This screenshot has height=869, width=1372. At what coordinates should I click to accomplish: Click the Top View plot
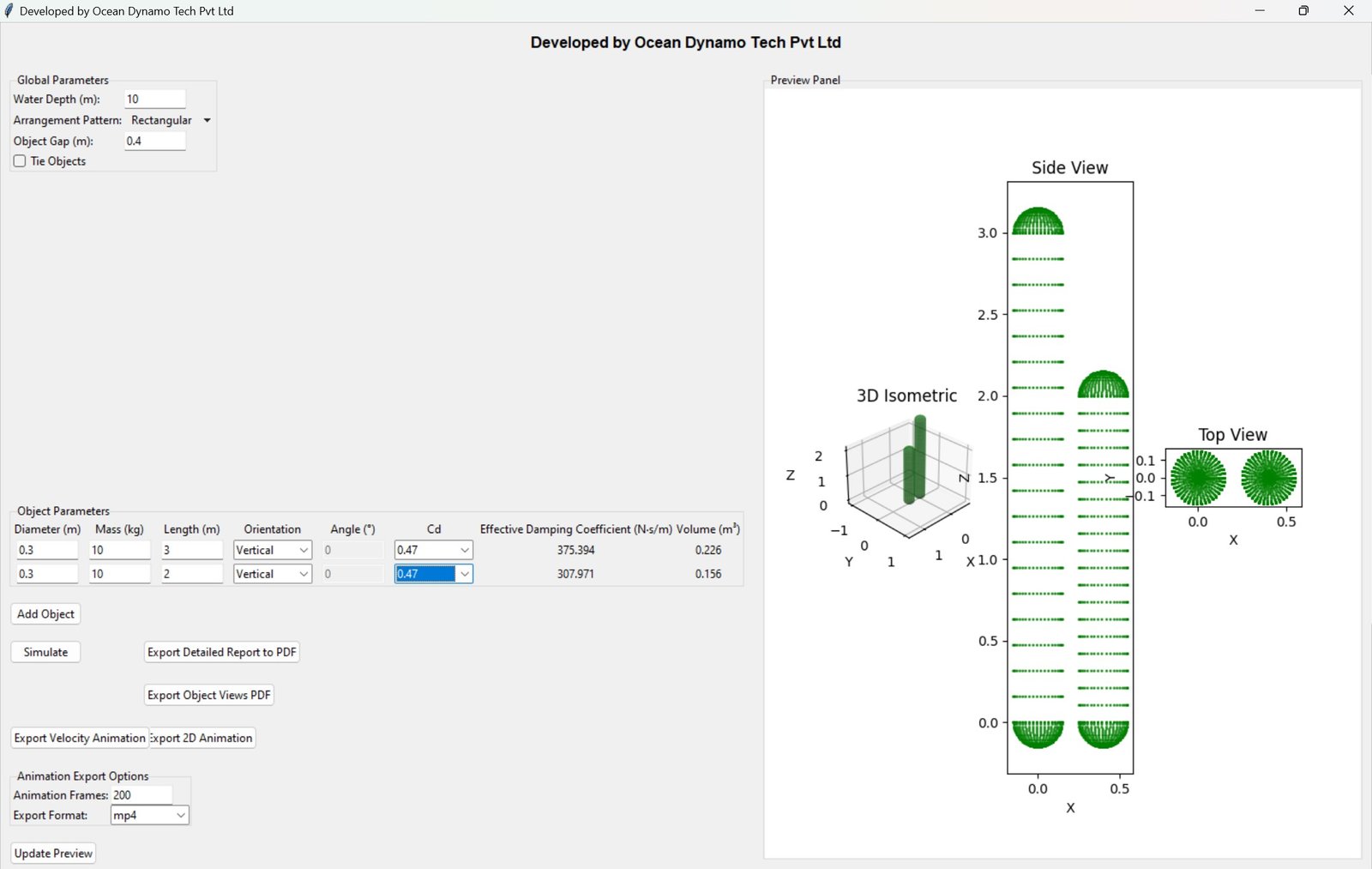[1233, 478]
